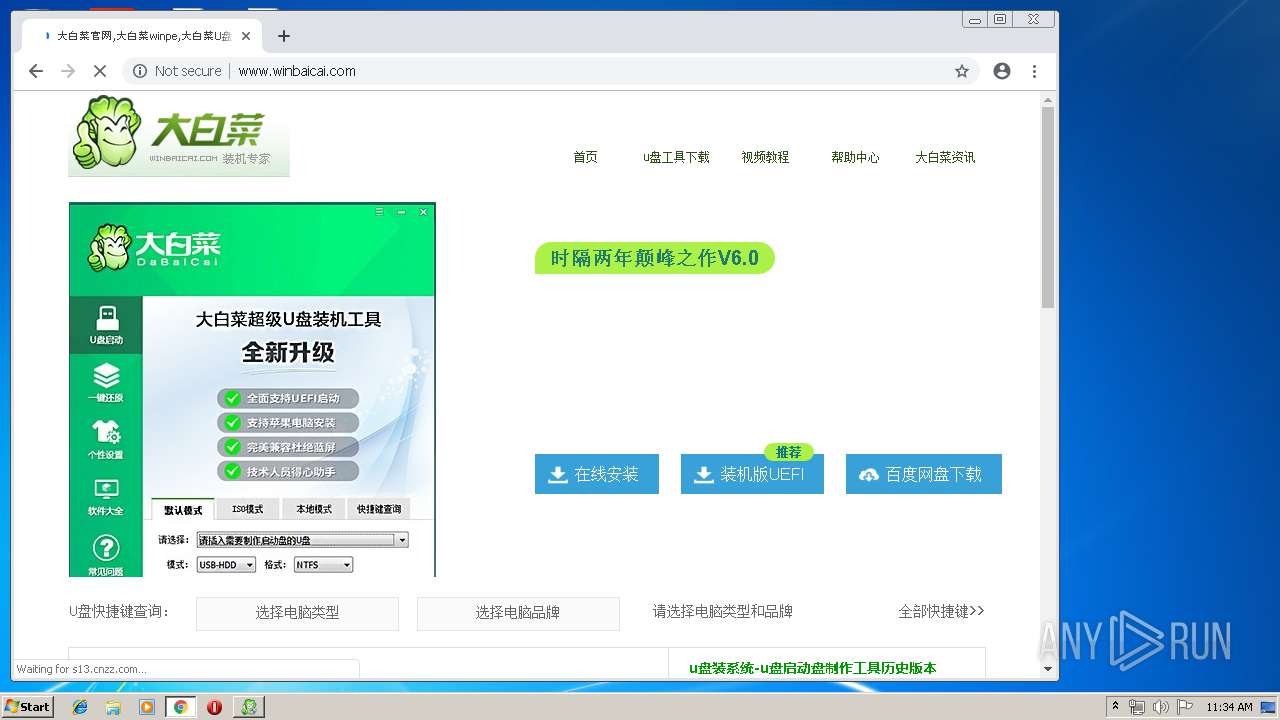
Task: Click the address bar URL
Action: pyautogui.click(x=297, y=71)
